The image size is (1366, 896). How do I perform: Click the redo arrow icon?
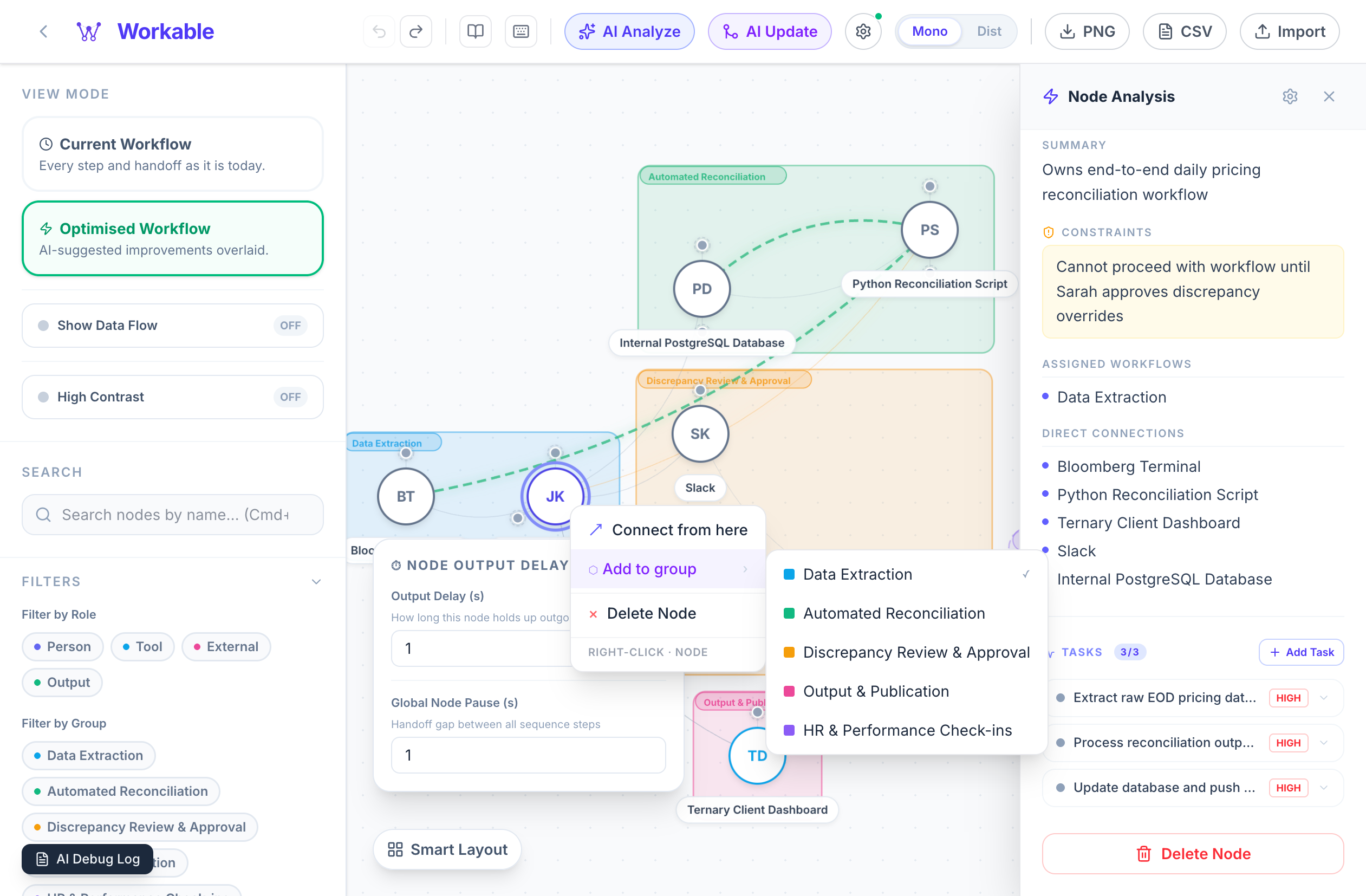(416, 31)
